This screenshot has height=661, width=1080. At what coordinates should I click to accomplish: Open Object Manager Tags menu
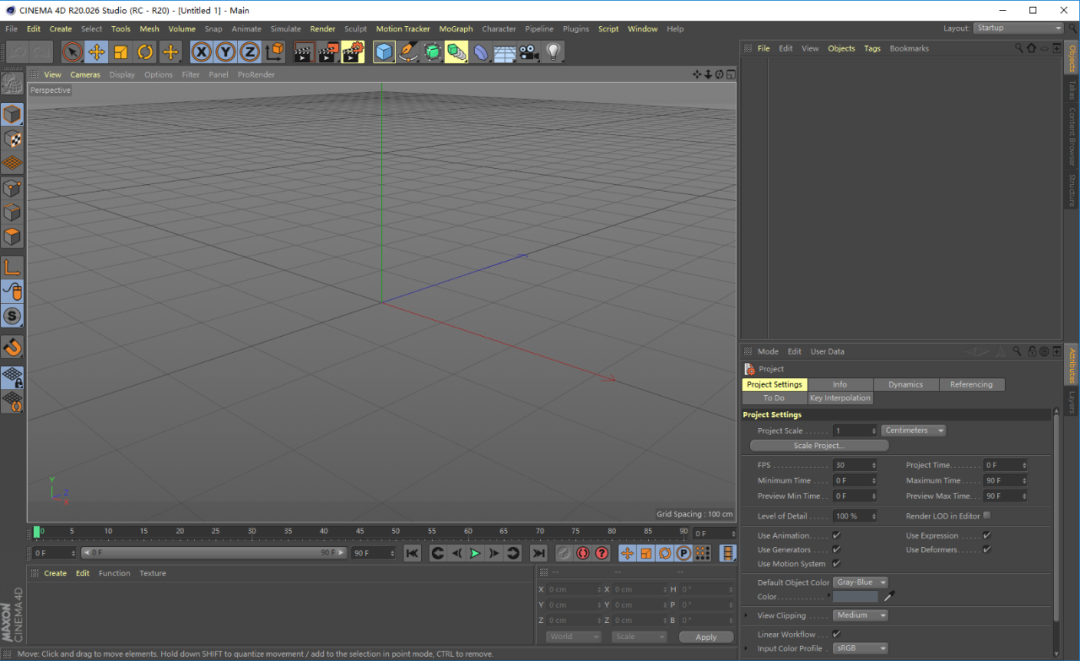(x=872, y=48)
